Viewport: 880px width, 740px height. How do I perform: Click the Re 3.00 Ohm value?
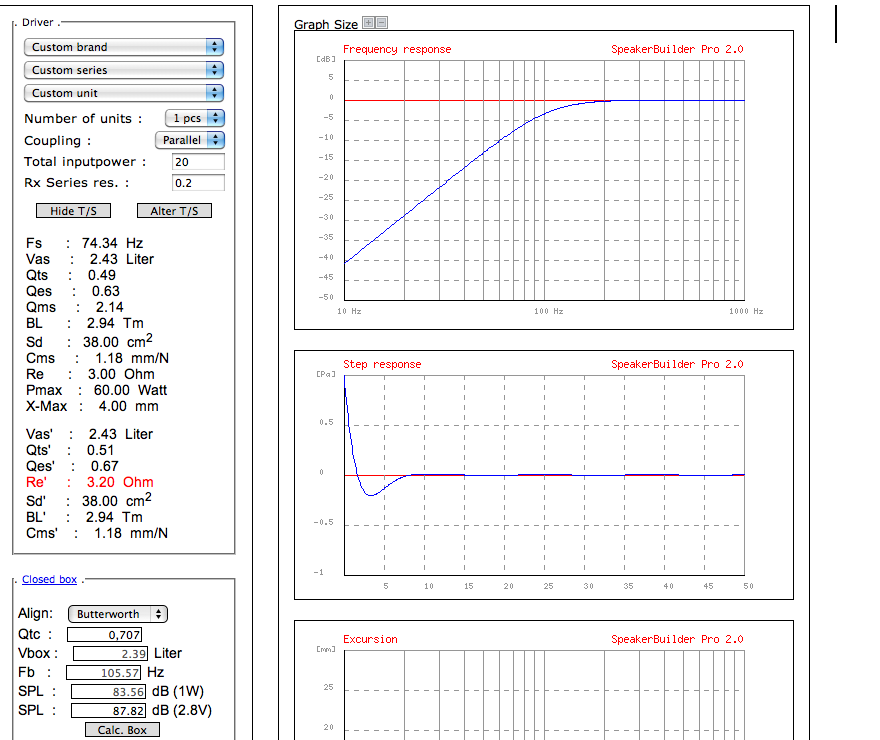[x=90, y=375]
